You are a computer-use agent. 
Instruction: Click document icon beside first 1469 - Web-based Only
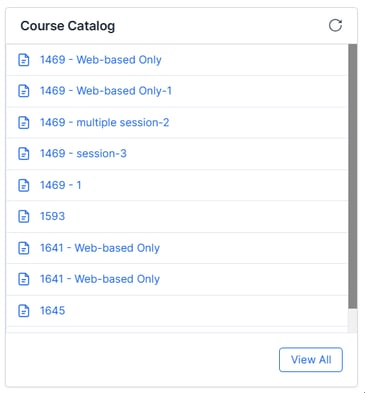point(23,60)
